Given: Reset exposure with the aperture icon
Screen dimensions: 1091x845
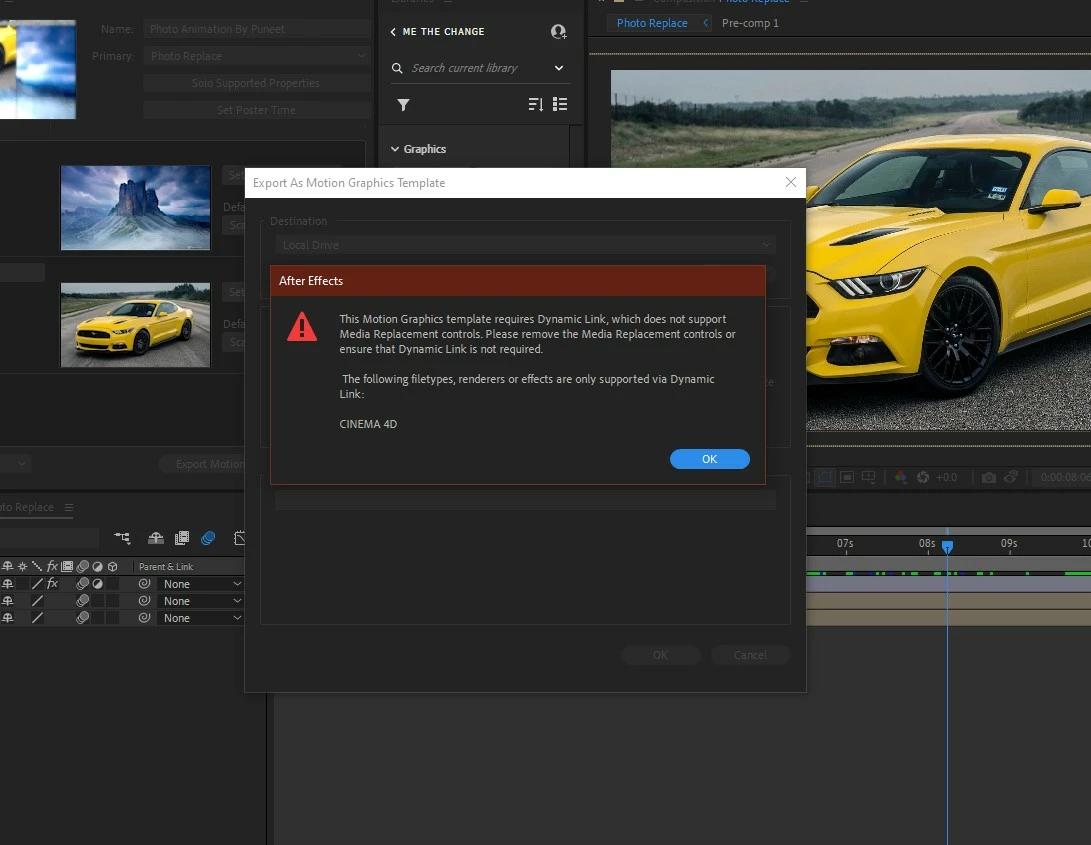Looking at the screenshot, I should click(x=923, y=477).
